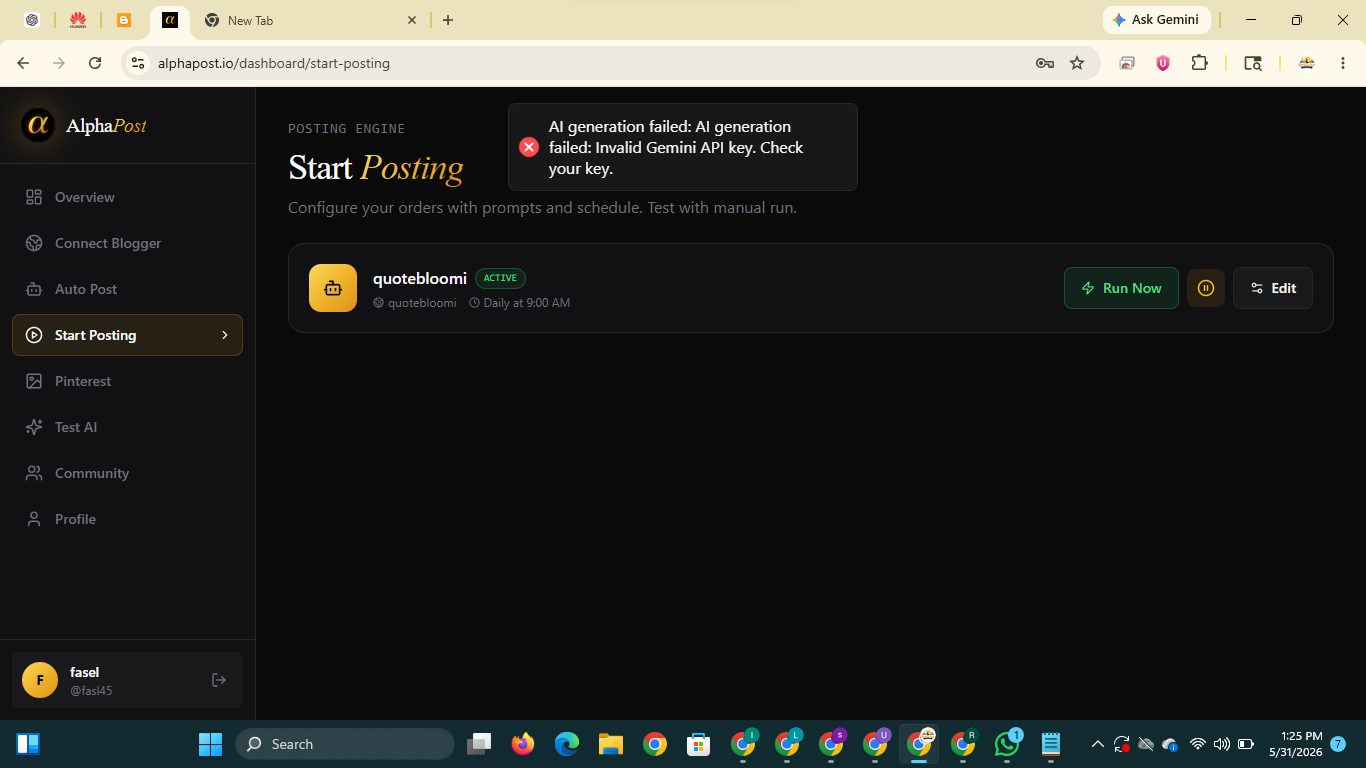Select Start Posting in the sidebar
Image resolution: width=1366 pixels, height=768 pixels.
pyautogui.click(x=127, y=335)
